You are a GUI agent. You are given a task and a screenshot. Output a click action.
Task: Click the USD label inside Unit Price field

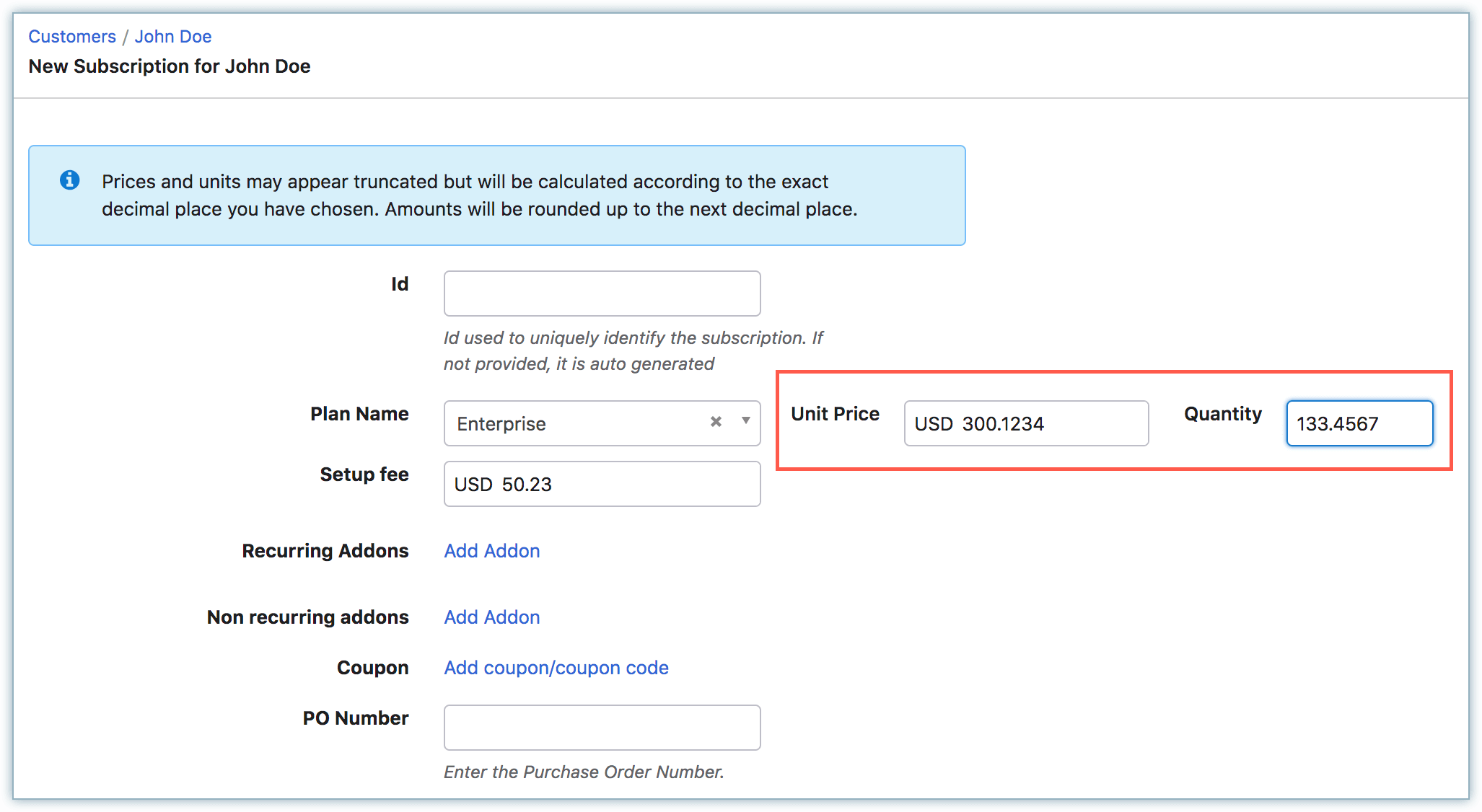(933, 423)
